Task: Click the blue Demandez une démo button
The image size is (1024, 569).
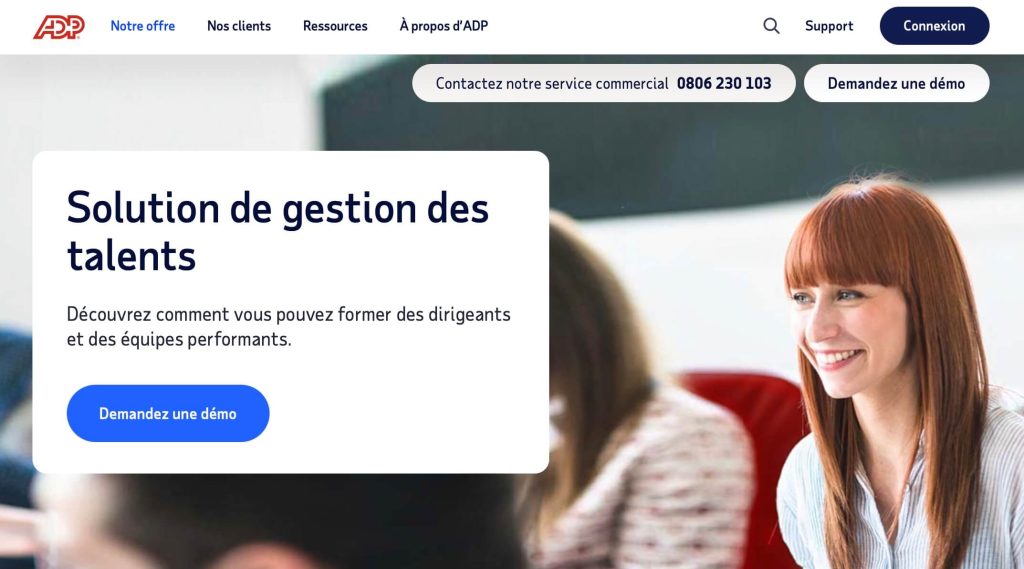Action: [x=168, y=414]
